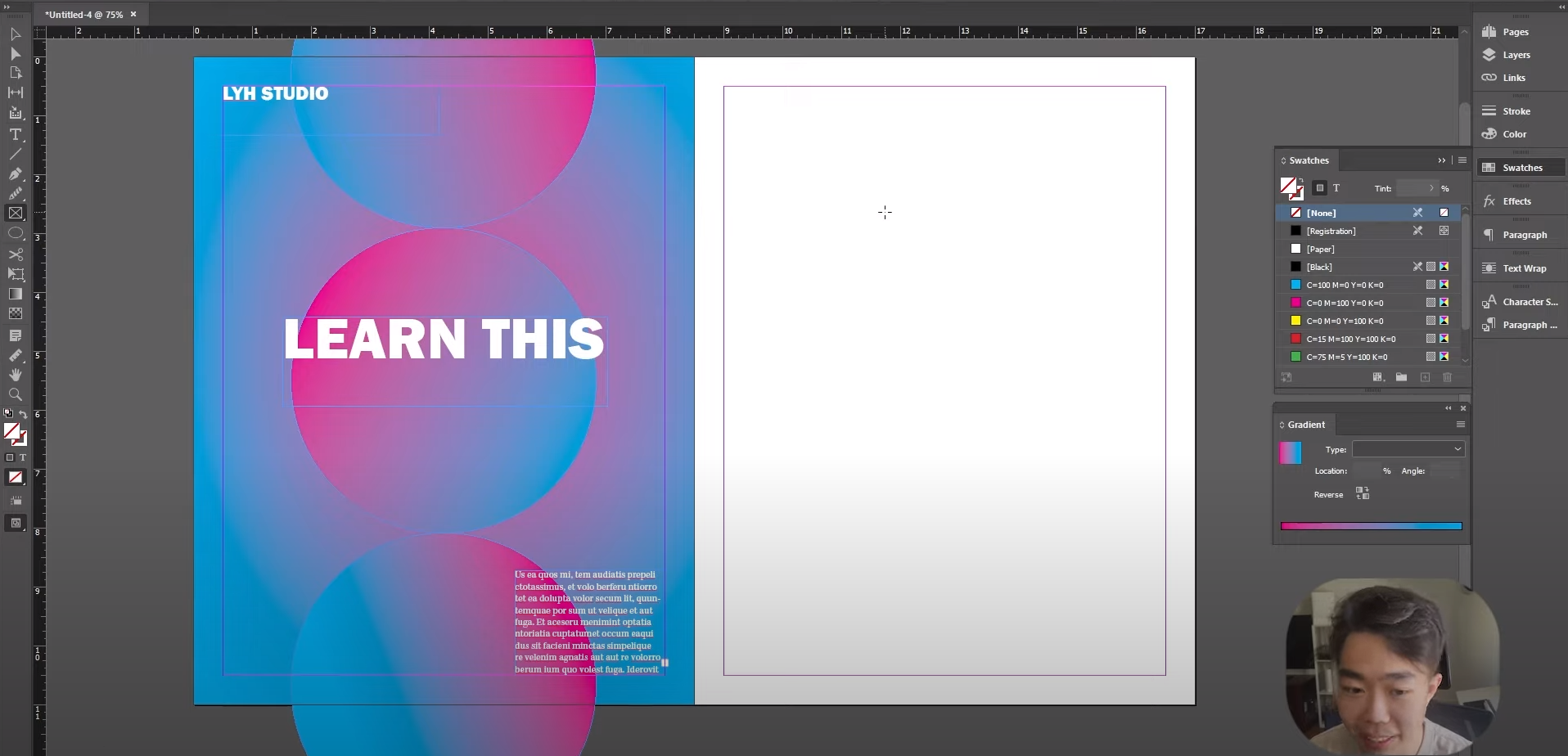Cycle Gradient panel tab size arrows
The image size is (1568, 756).
point(1282,425)
